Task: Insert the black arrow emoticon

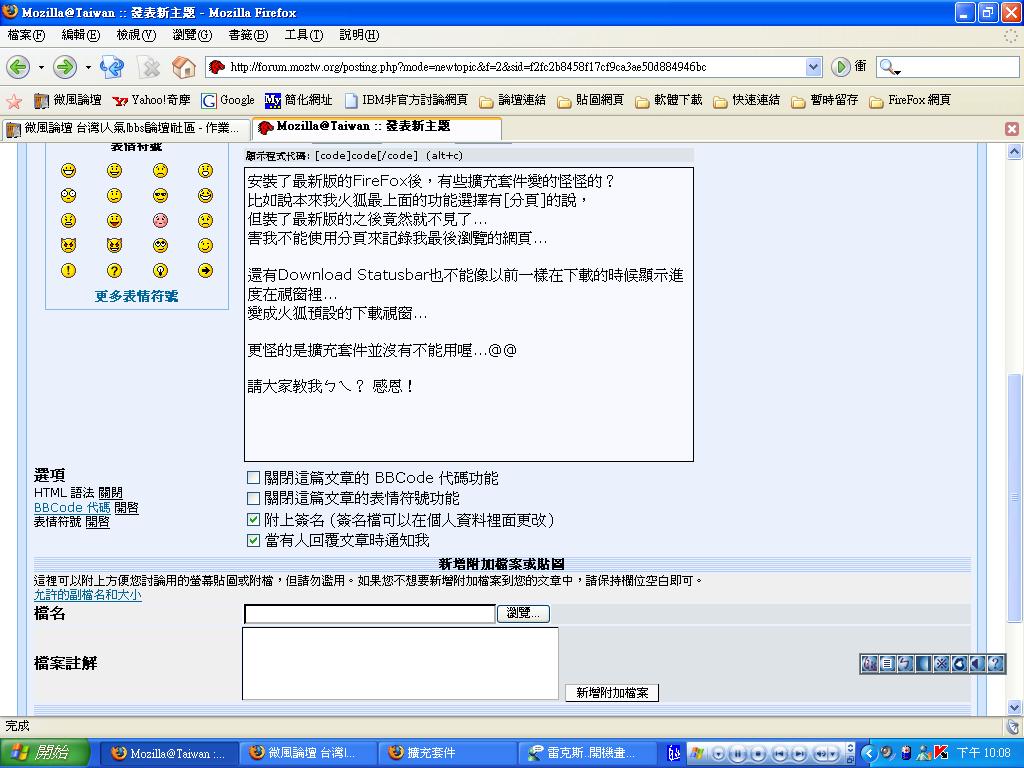Action: click(x=205, y=270)
